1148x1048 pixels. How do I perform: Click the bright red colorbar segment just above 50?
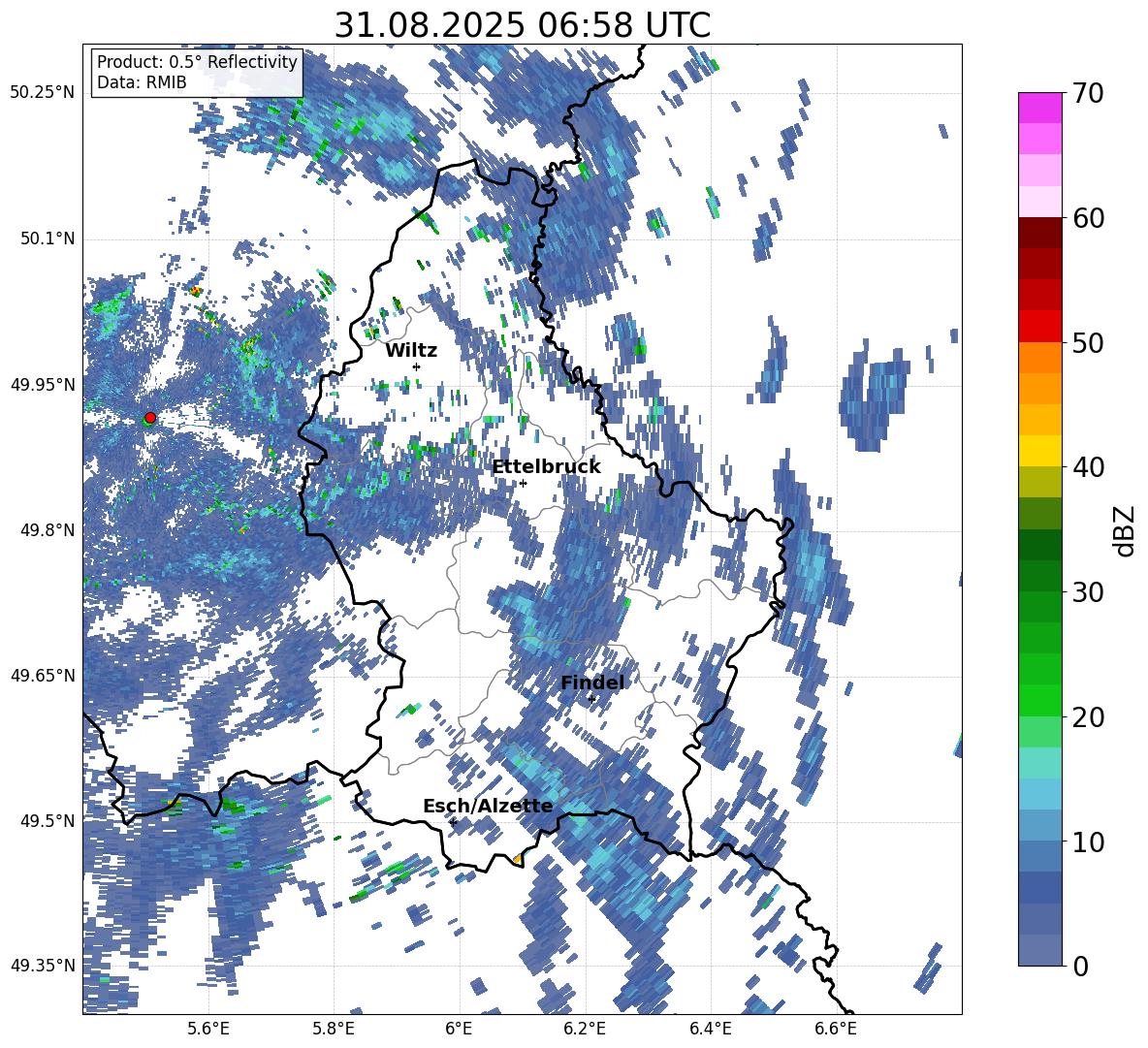point(1039,327)
